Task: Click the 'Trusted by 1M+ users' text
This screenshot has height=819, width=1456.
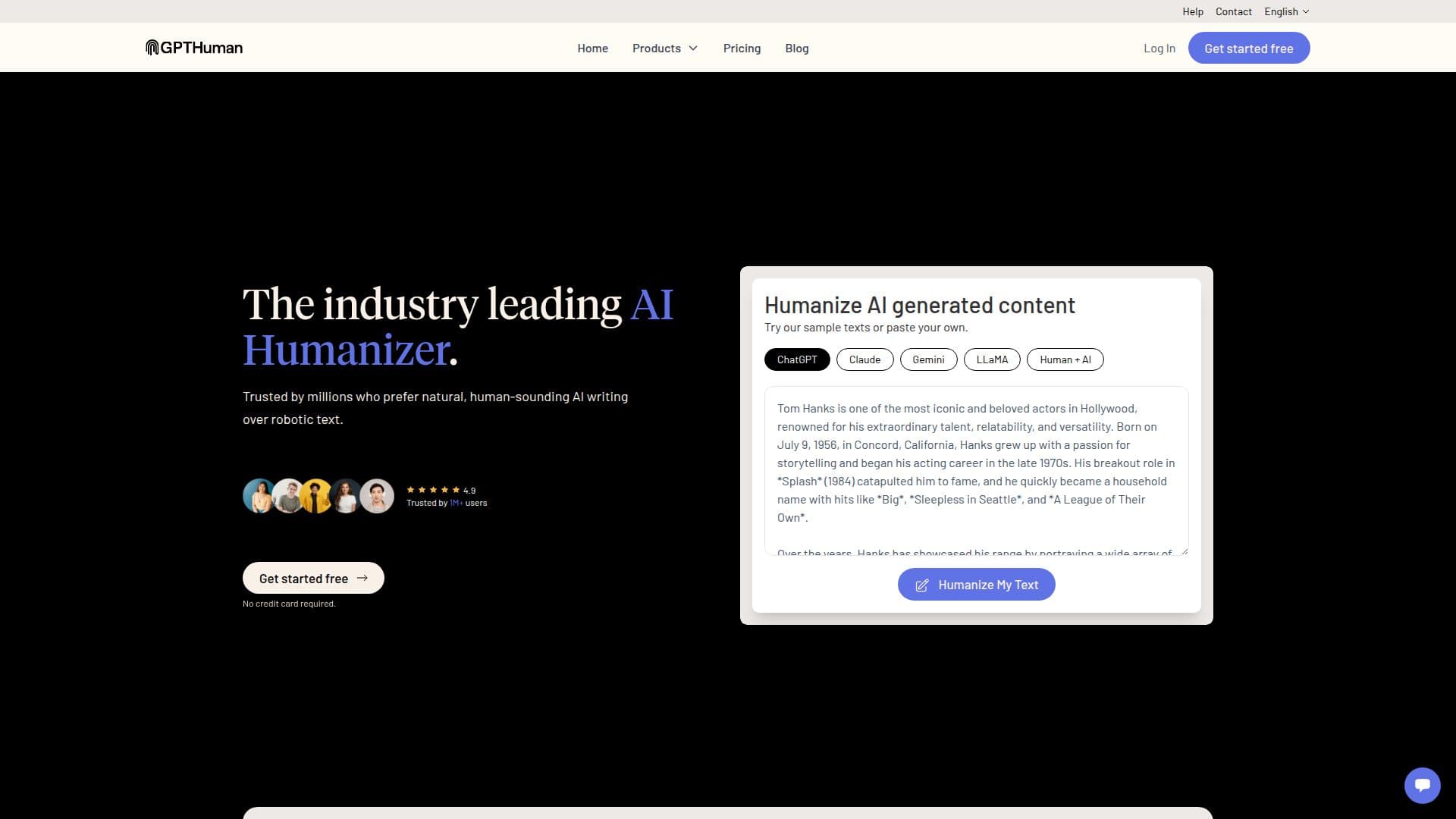Action: 447,503
